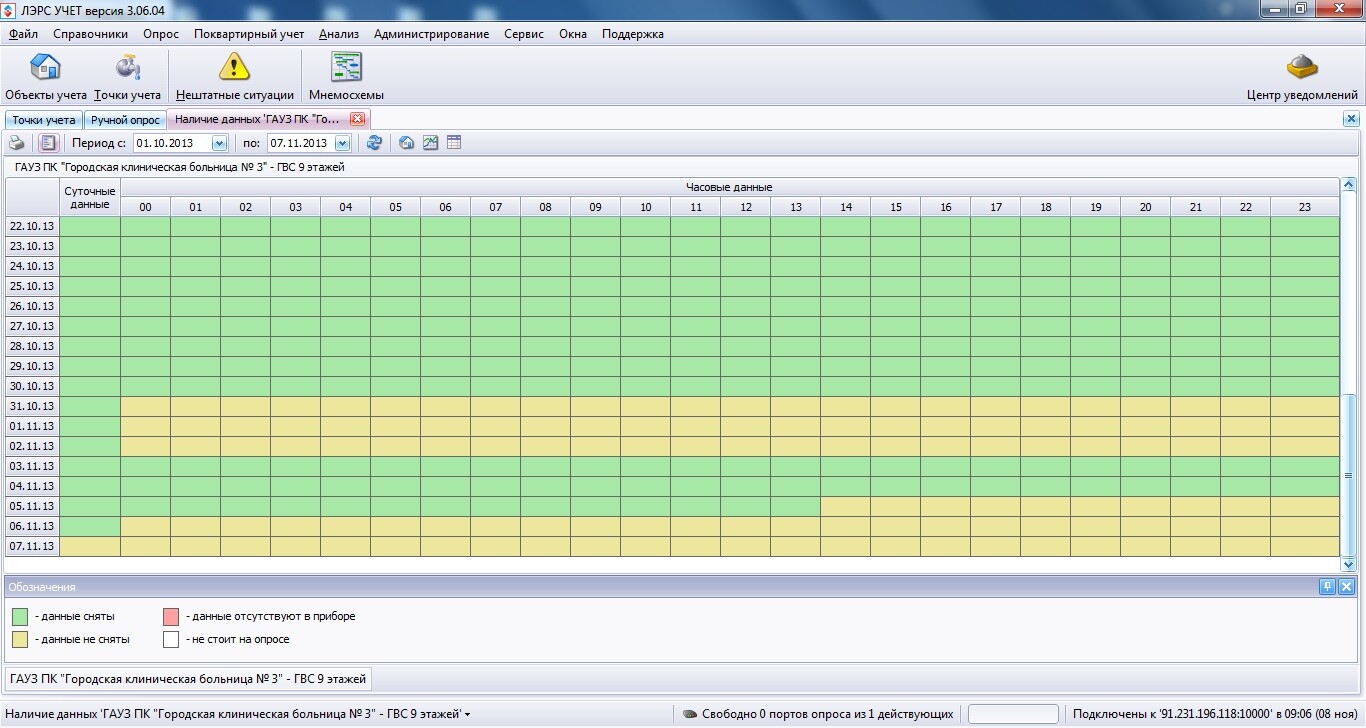Open the Справочники menu

(90, 34)
